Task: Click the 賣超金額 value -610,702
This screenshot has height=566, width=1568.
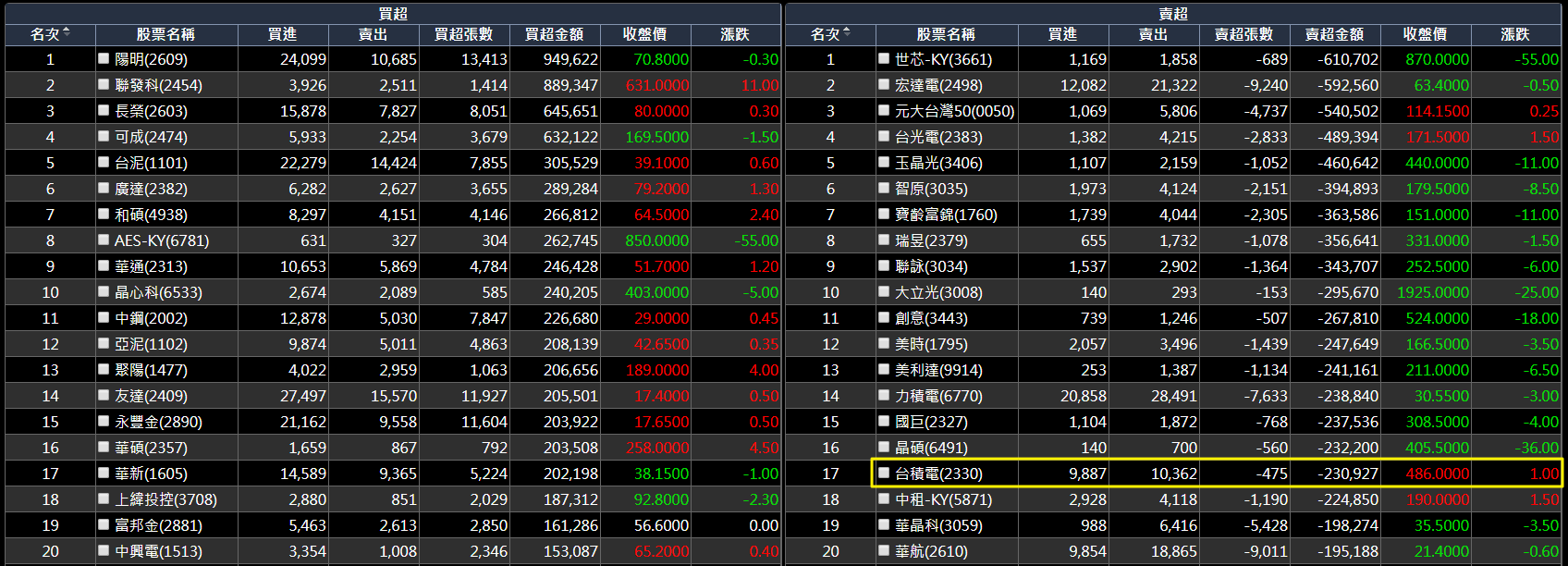Action: [x=1348, y=59]
